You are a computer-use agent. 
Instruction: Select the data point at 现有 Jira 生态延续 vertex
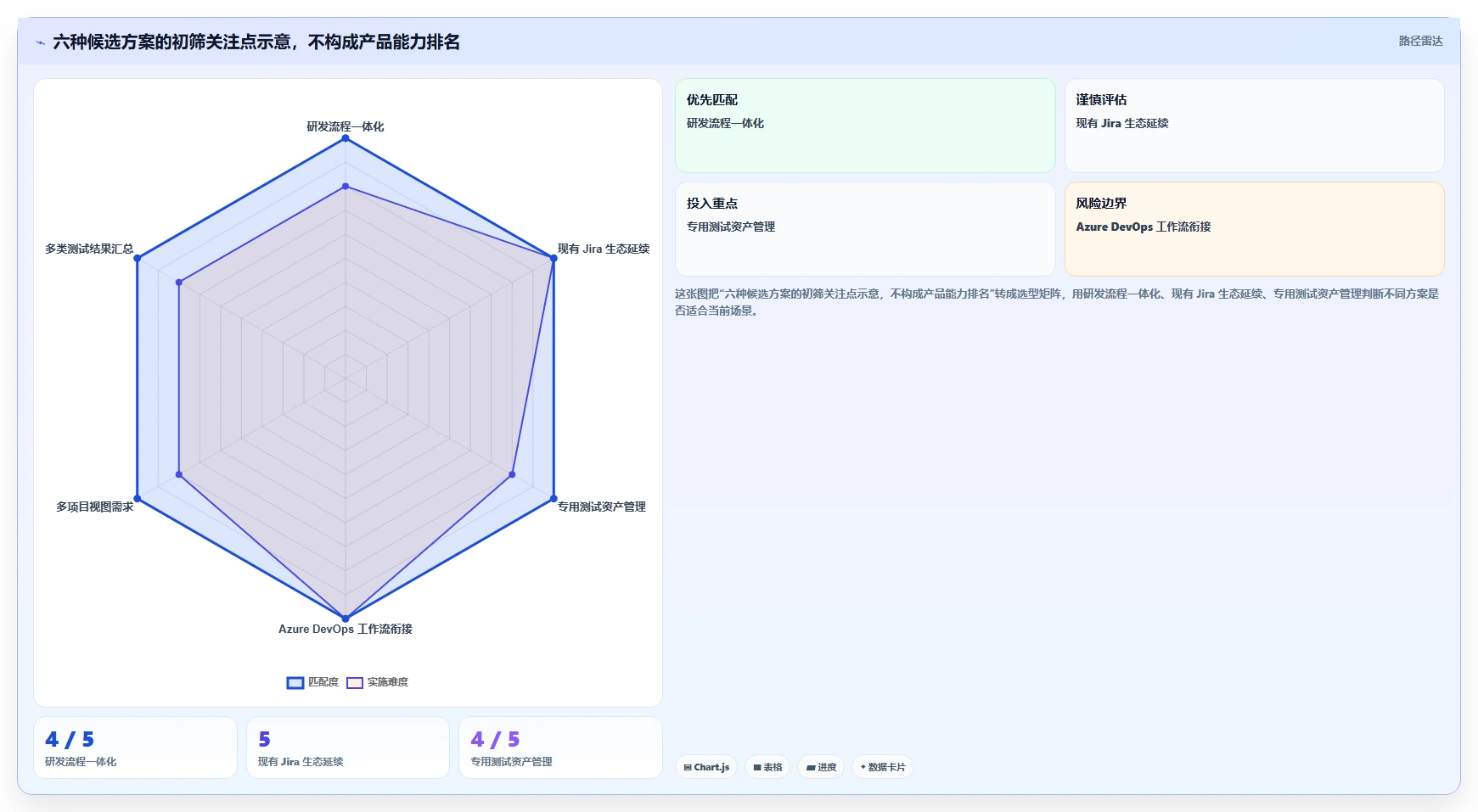[x=554, y=258]
